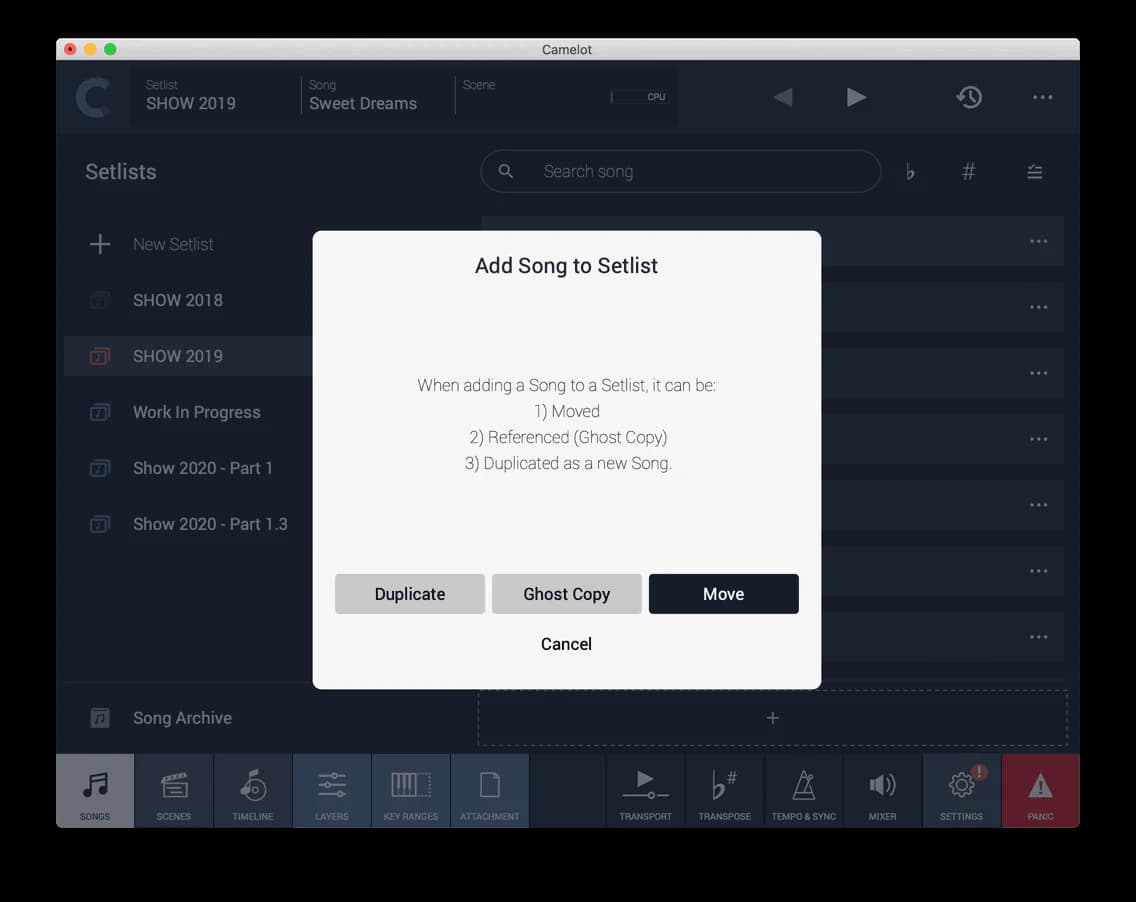Open the Tempo & Sync panel

point(803,790)
